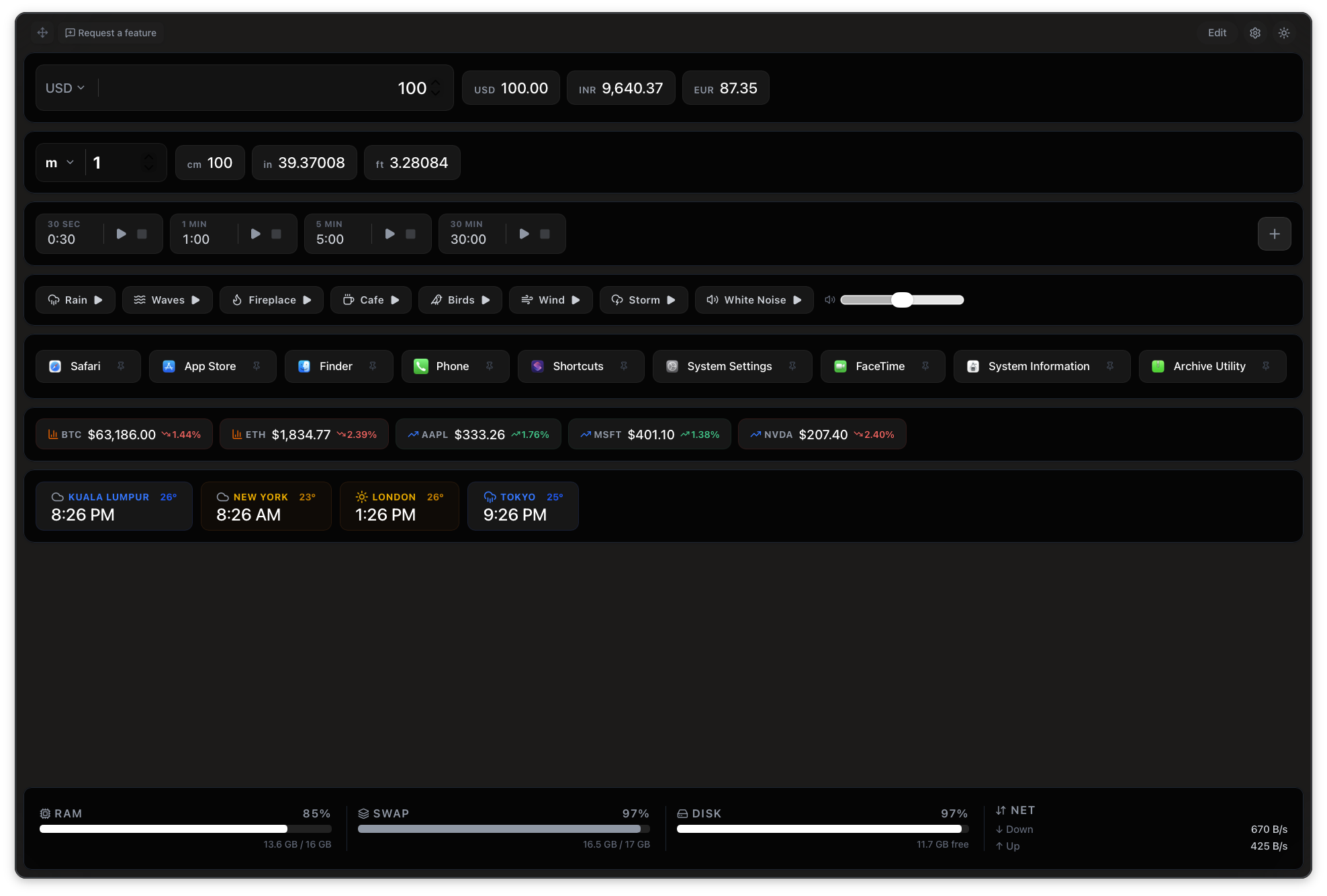This screenshot has width=1327, height=896.
Task: Start the 5 MIN timer
Action: [390, 234]
